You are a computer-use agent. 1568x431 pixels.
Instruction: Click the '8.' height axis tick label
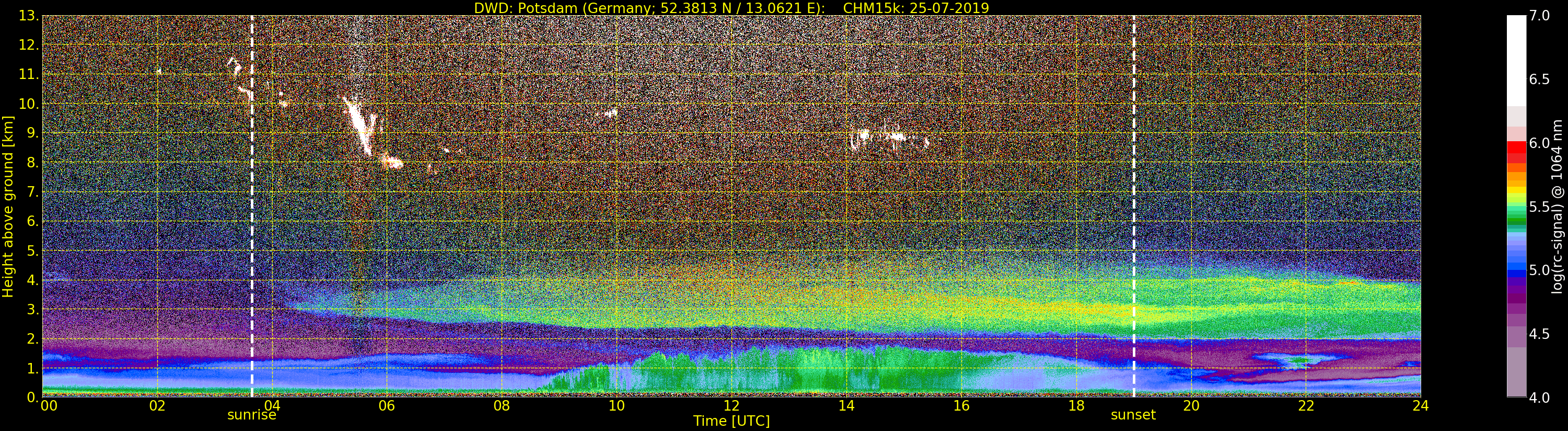pos(33,163)
